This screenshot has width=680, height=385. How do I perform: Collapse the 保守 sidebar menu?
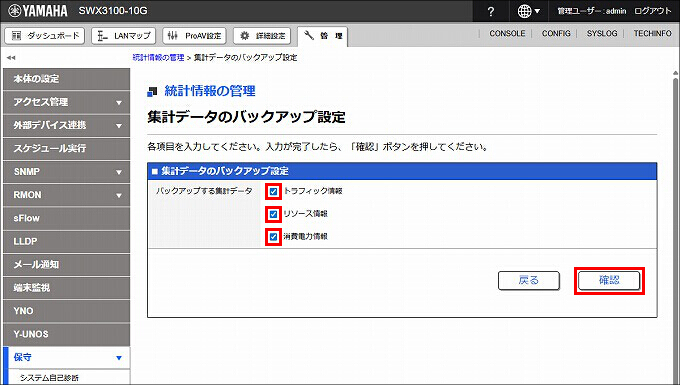pyautogui.click(x=66, y=357)
